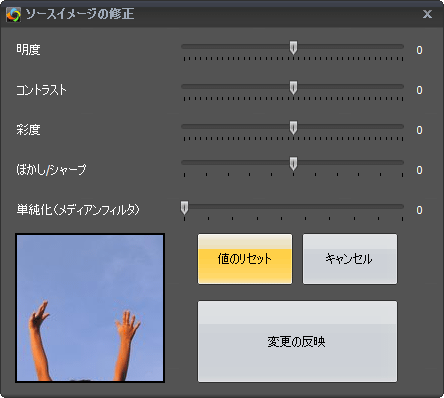Click the ぼかし/シャープ label

coord(51,170)
